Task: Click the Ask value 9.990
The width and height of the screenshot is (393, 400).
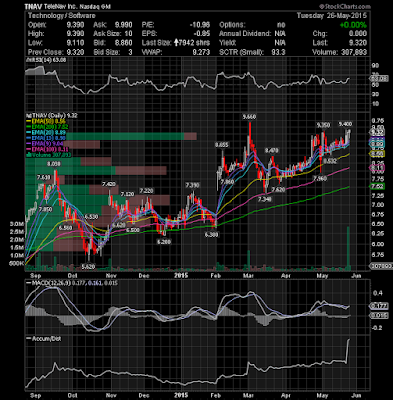Action: 123,25
